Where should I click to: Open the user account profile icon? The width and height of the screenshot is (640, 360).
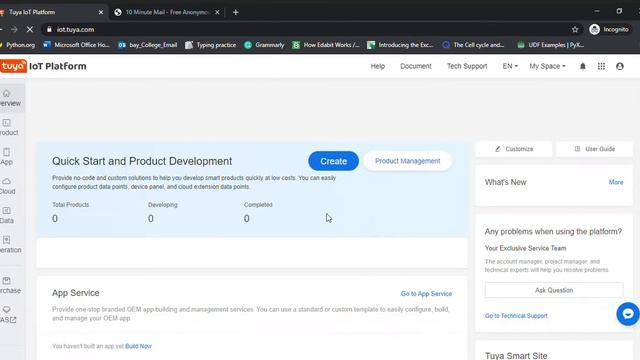click(620, 66)
